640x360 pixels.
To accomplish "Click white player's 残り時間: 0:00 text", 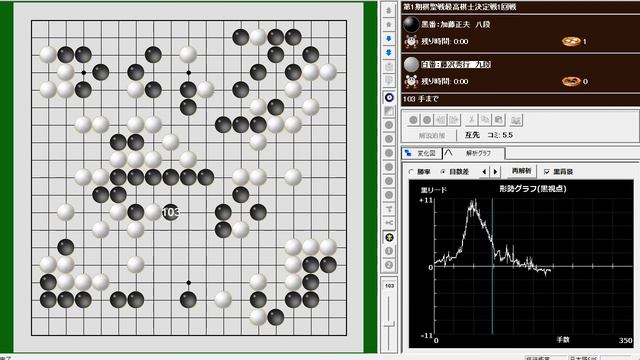I will [x=444, y=81].
